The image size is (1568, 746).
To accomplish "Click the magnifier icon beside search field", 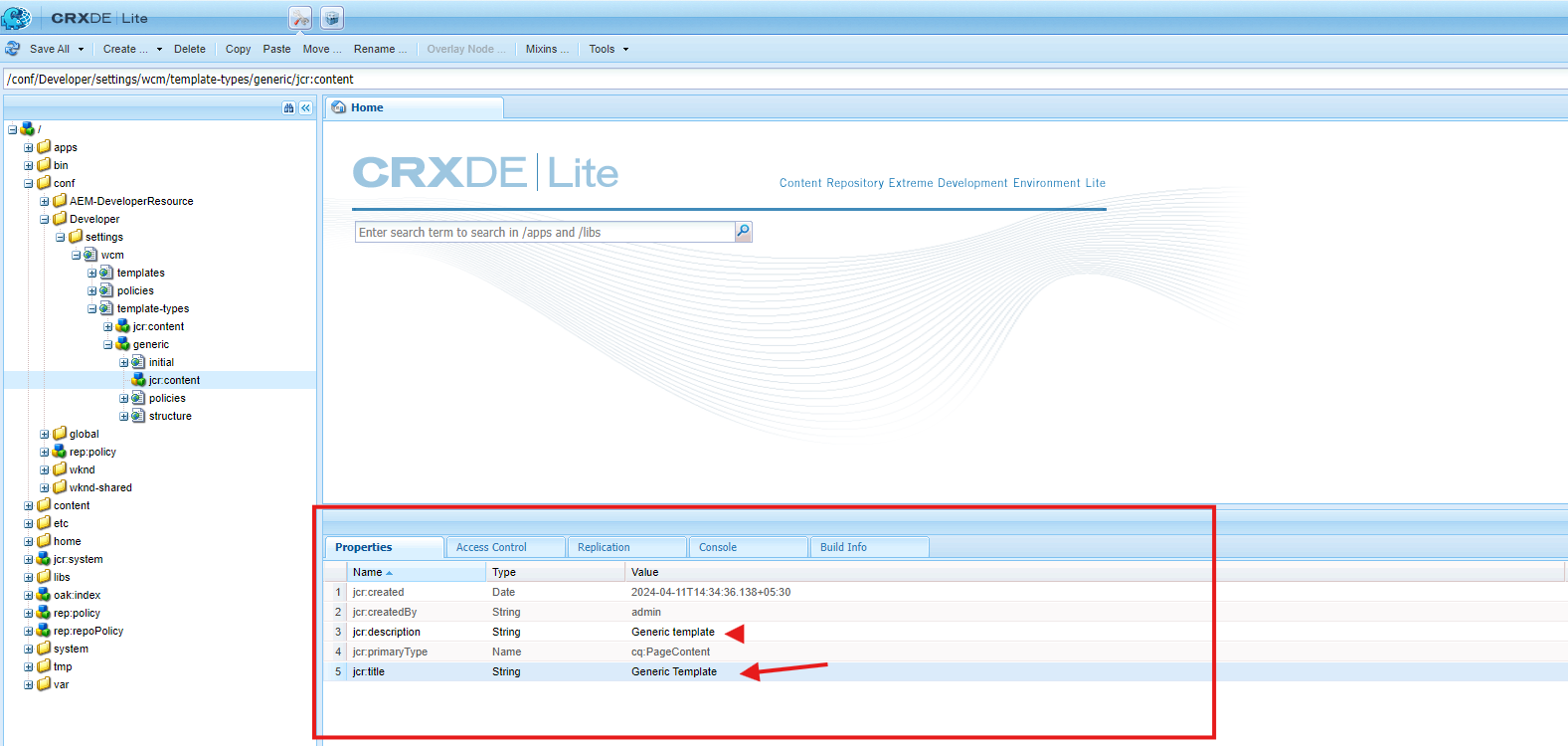I will (743, 232).
